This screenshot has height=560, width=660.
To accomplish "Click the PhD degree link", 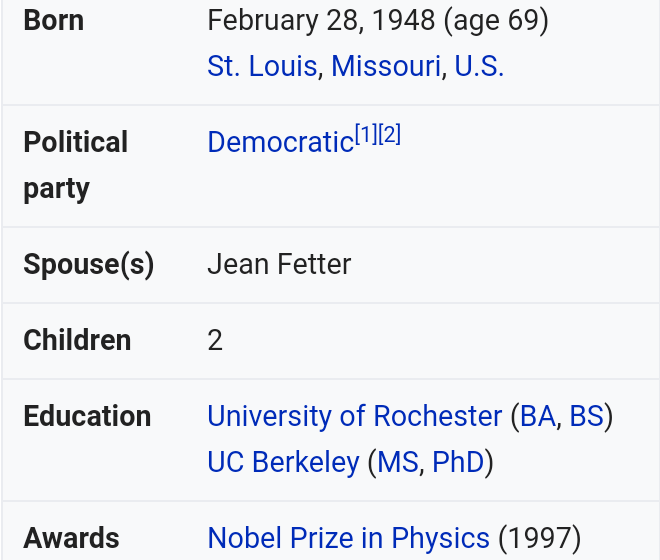I will (458, 462).
